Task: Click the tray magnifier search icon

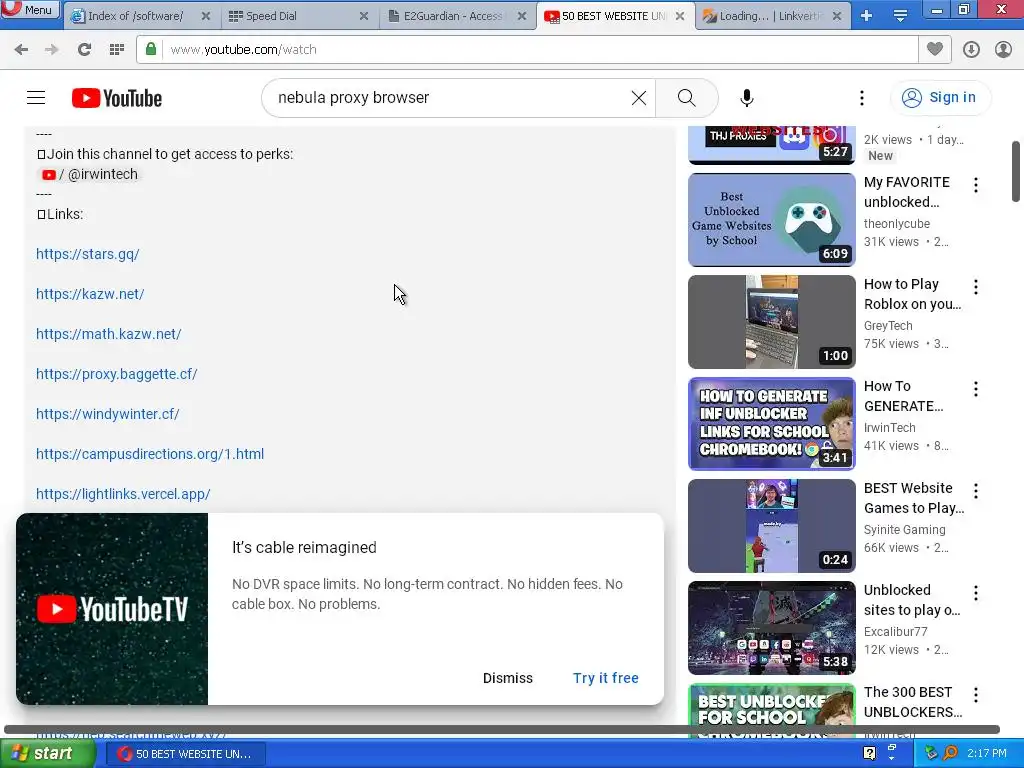Action: (950, 754)
